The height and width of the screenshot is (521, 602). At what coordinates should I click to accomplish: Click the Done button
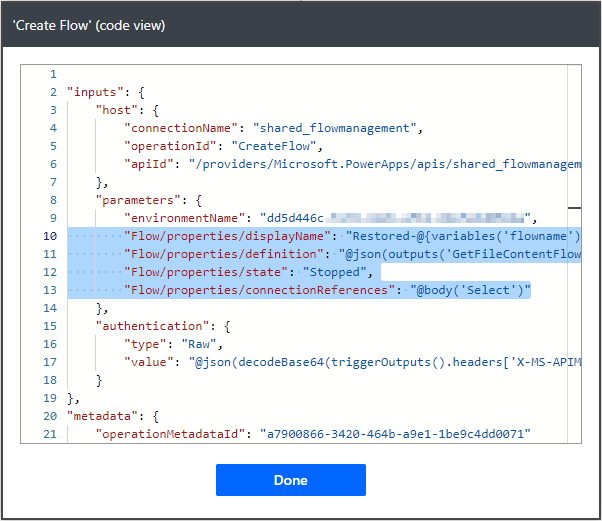point(290,480)
